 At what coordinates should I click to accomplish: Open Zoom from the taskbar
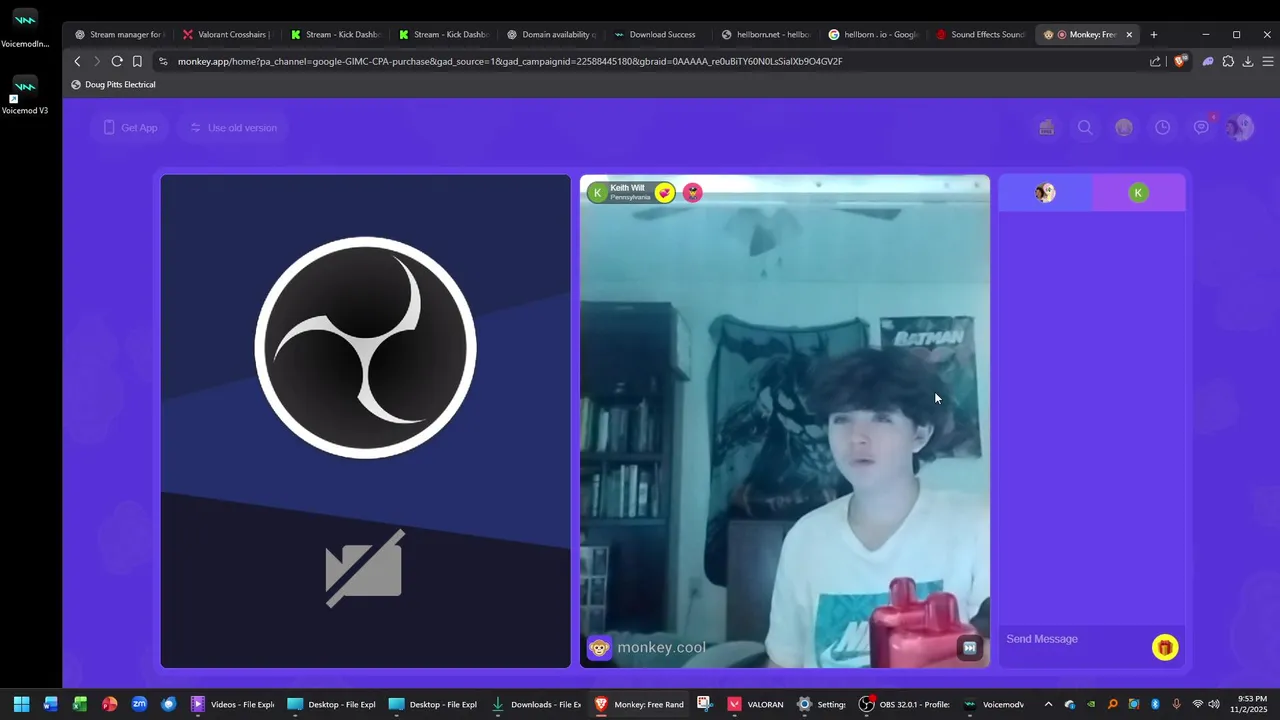[139, 704]
